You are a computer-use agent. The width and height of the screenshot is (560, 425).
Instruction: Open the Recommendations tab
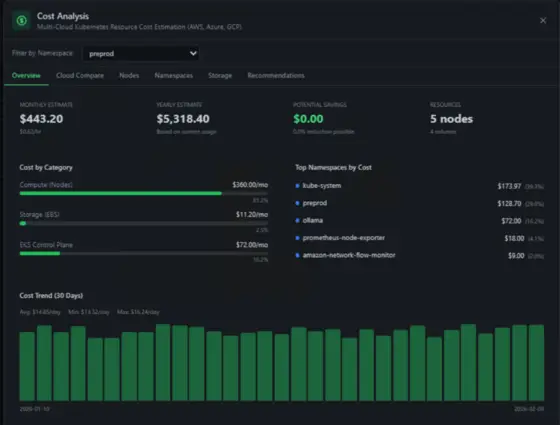pos(276,75)
